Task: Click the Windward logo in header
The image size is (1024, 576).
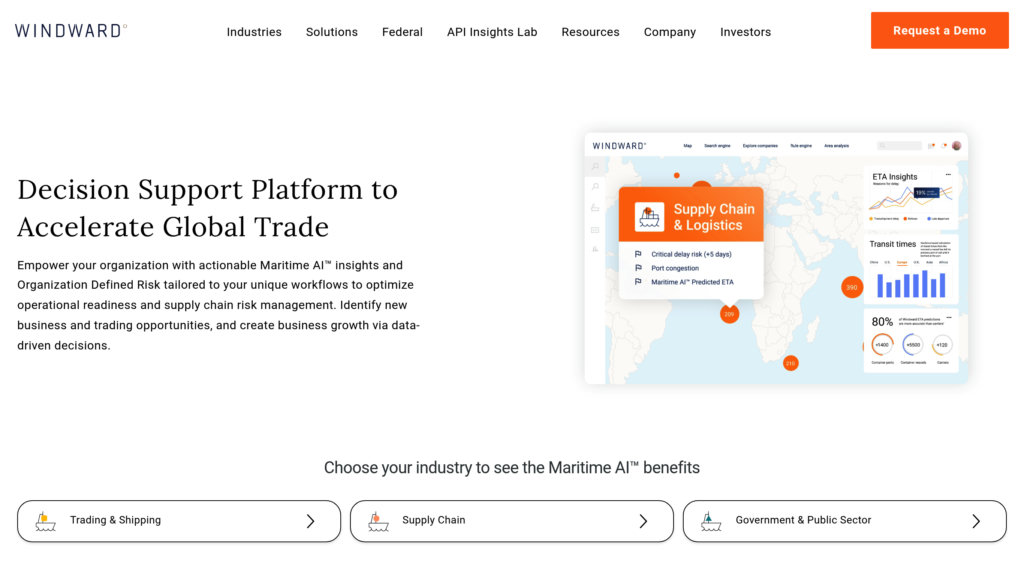Action: pyautogui.click(x=70, y=31)
